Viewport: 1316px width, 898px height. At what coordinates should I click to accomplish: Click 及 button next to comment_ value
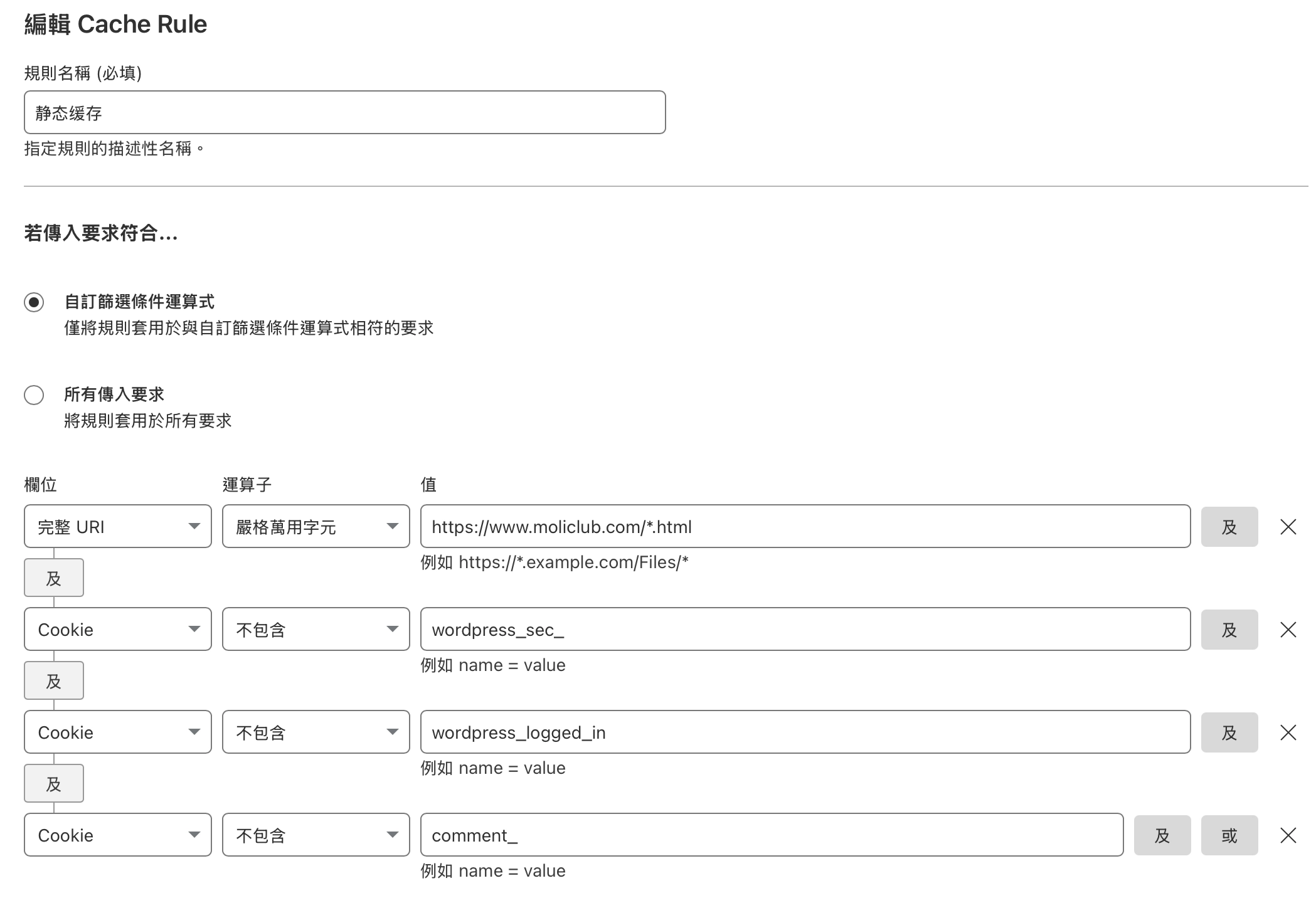(1162, 835)
